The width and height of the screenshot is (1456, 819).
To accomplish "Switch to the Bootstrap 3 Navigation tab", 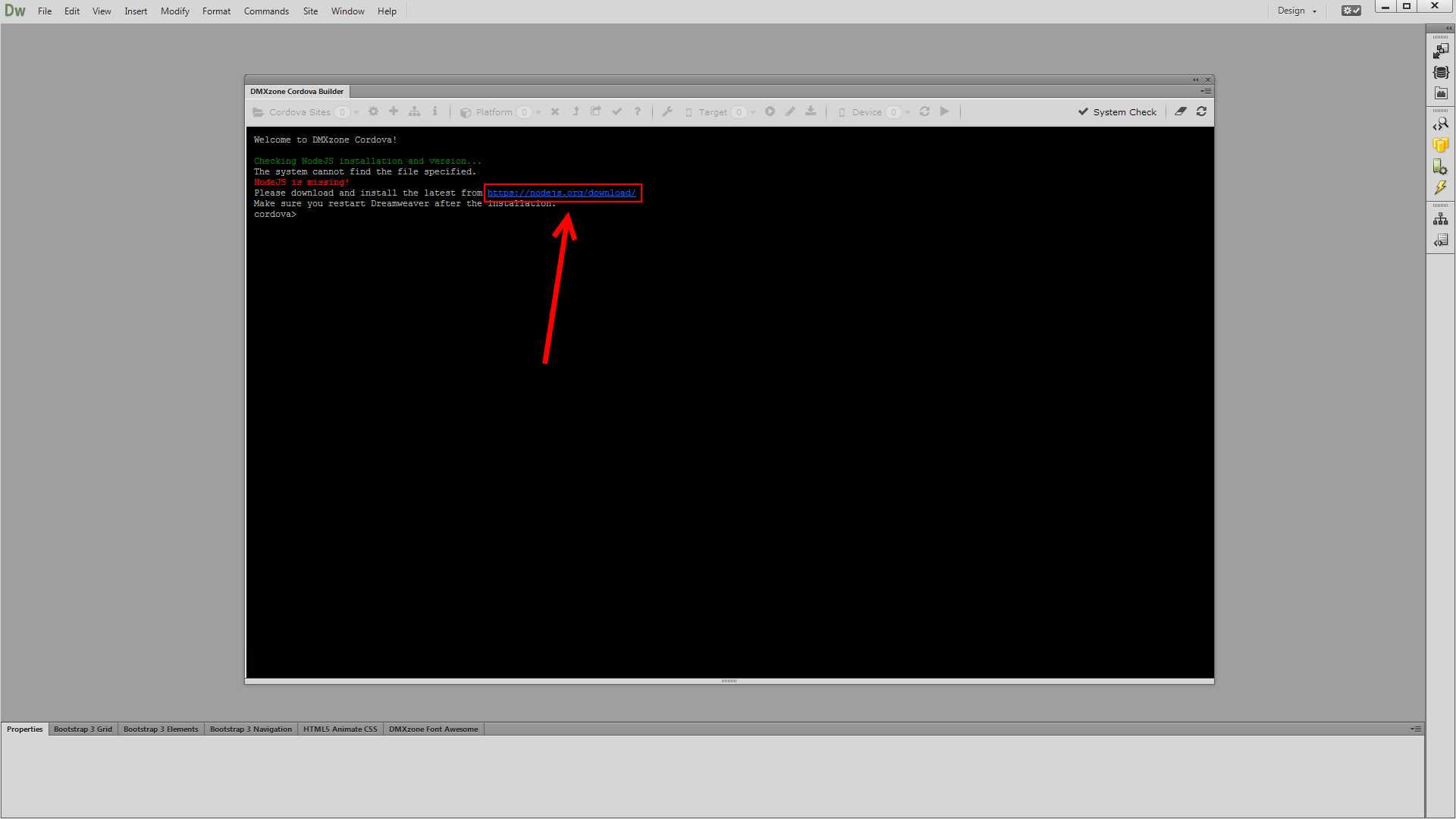I will coord(250,729).
